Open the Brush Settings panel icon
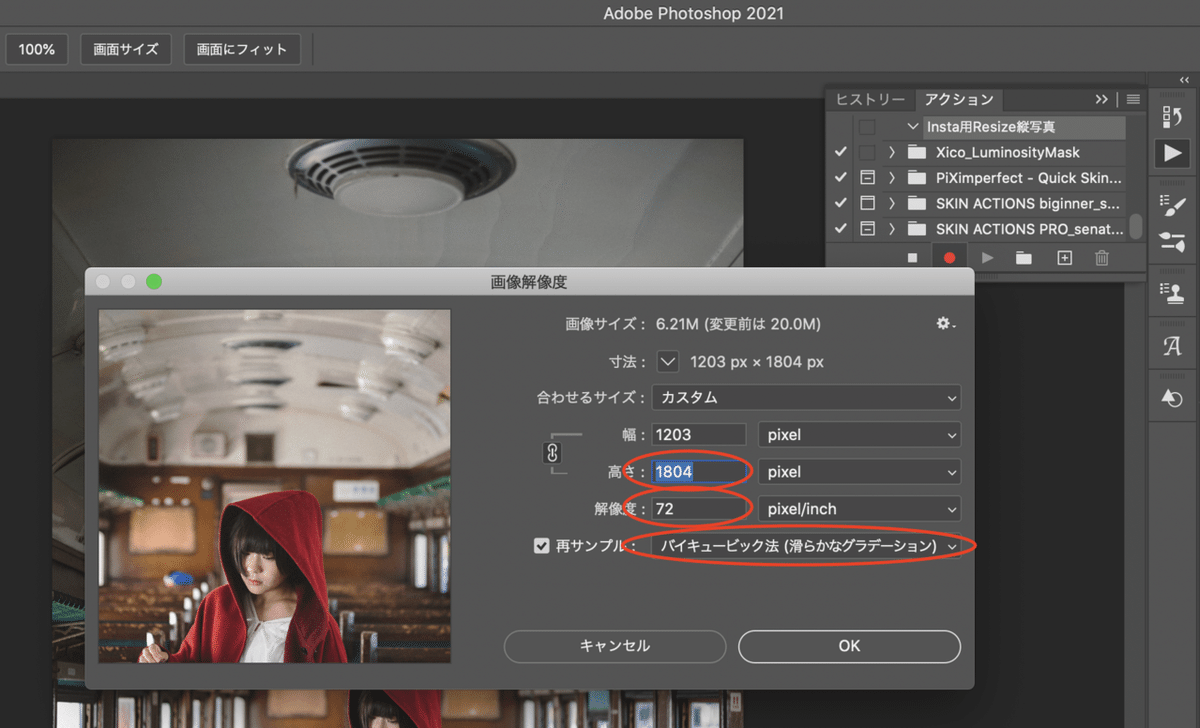Viewport: 1200px width, 728px height. 1171,203
